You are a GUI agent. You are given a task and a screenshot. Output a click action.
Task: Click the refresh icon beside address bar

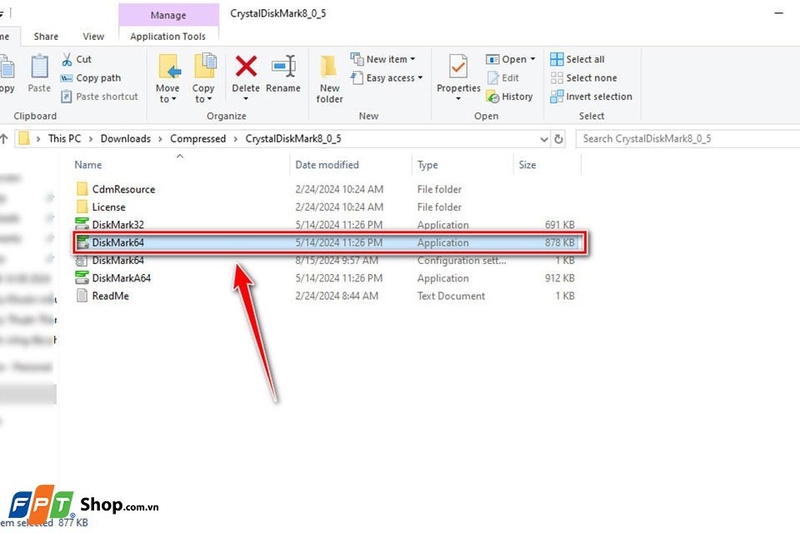[559, 139]
